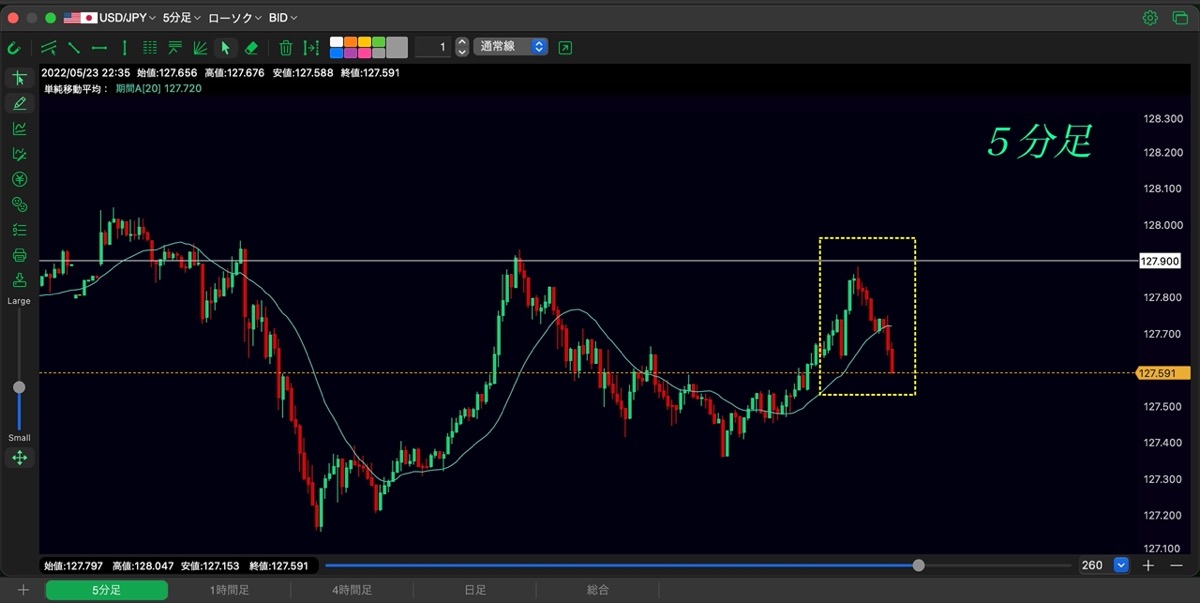The height and width of the screenshot is (603, 1200).
Task: Toggle the arrow cursor select tool
Action: [x=226, y=47]
